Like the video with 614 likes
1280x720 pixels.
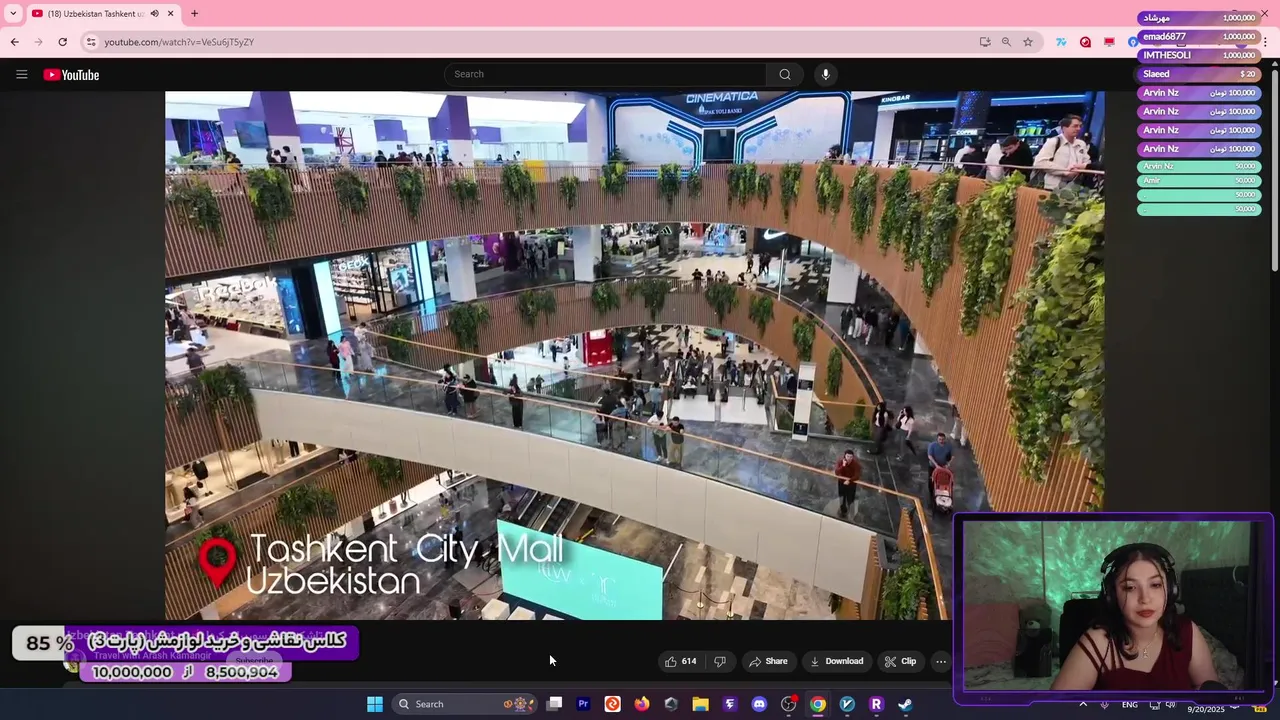click(680, 661)
